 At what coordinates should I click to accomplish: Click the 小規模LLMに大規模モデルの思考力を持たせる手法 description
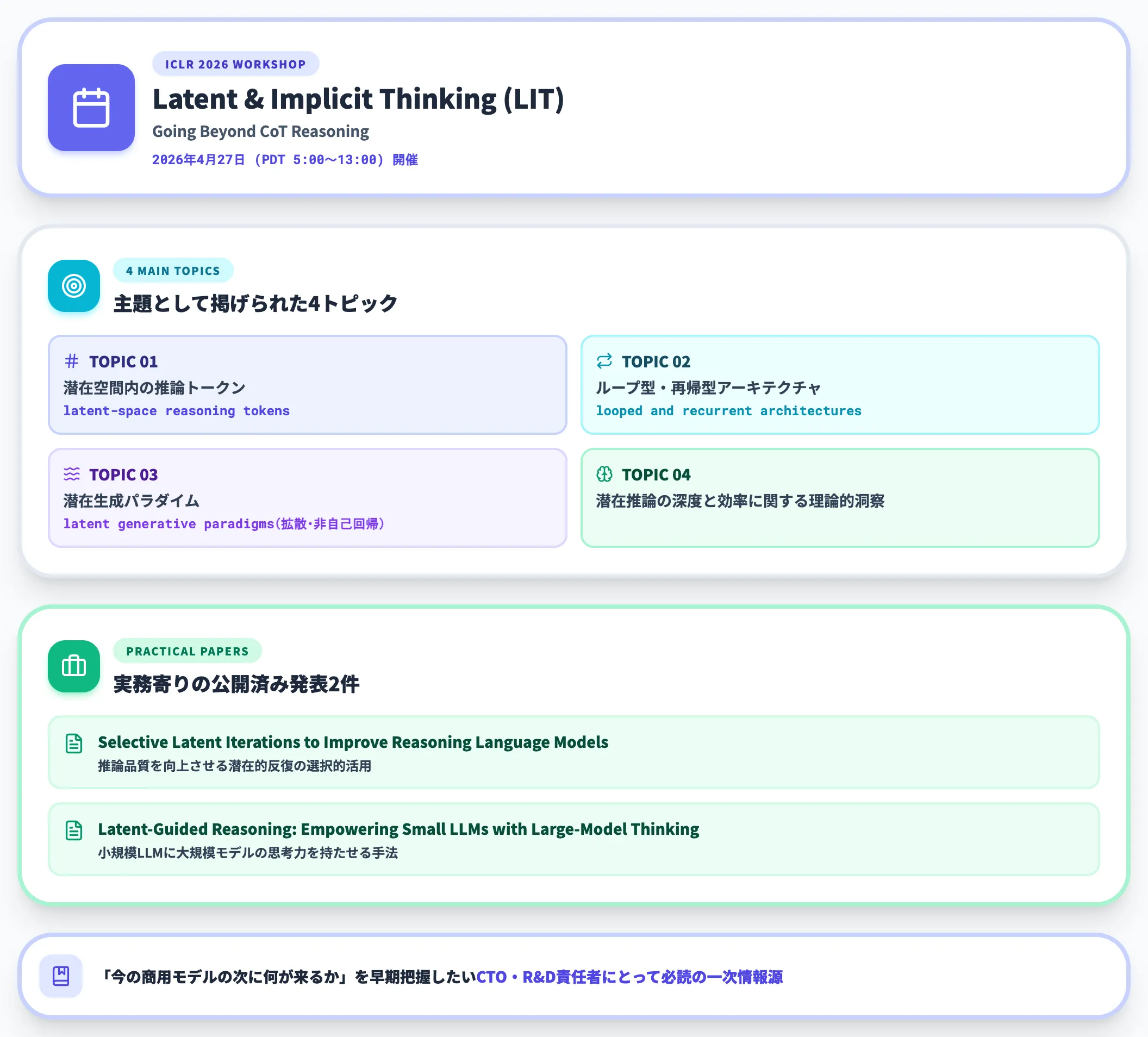[x=248, y=853]
